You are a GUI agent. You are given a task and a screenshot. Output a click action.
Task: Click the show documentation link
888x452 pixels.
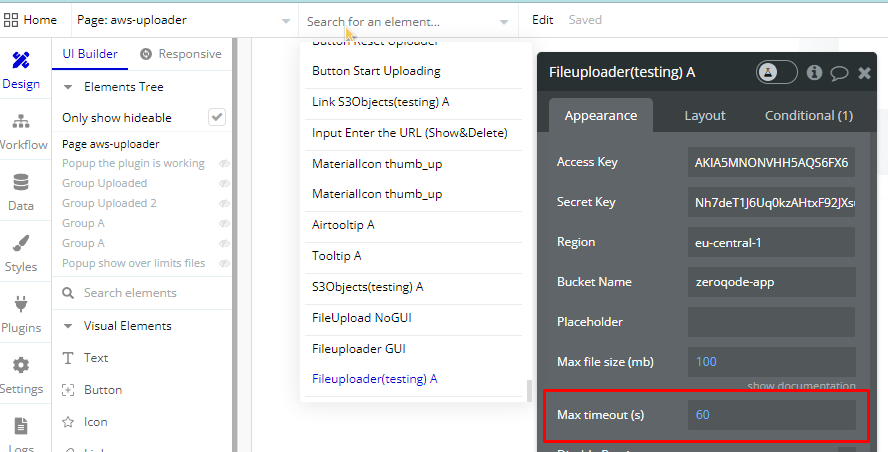click(x=801, y=386)
